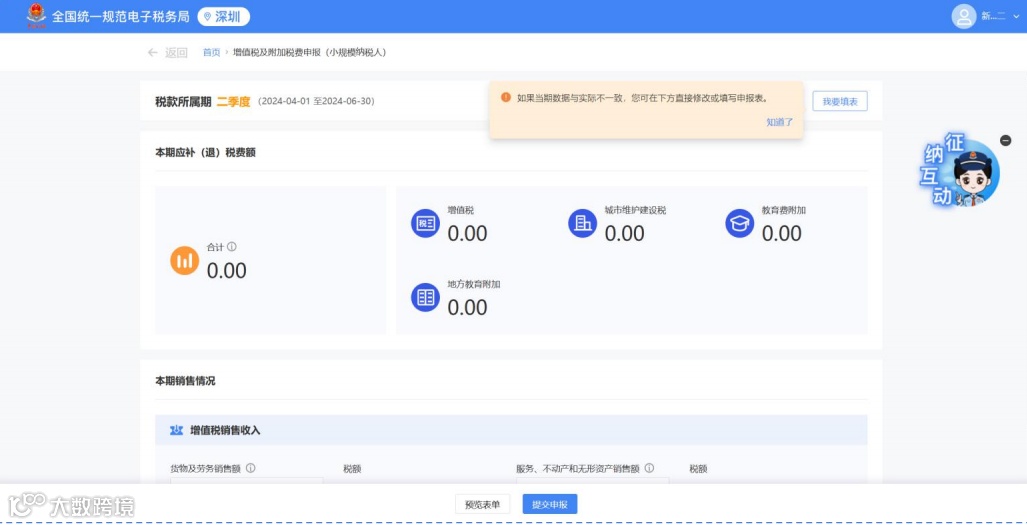Click the 全国统一规范电子税务局 title

pyautogui.click(x=121, y=17)
